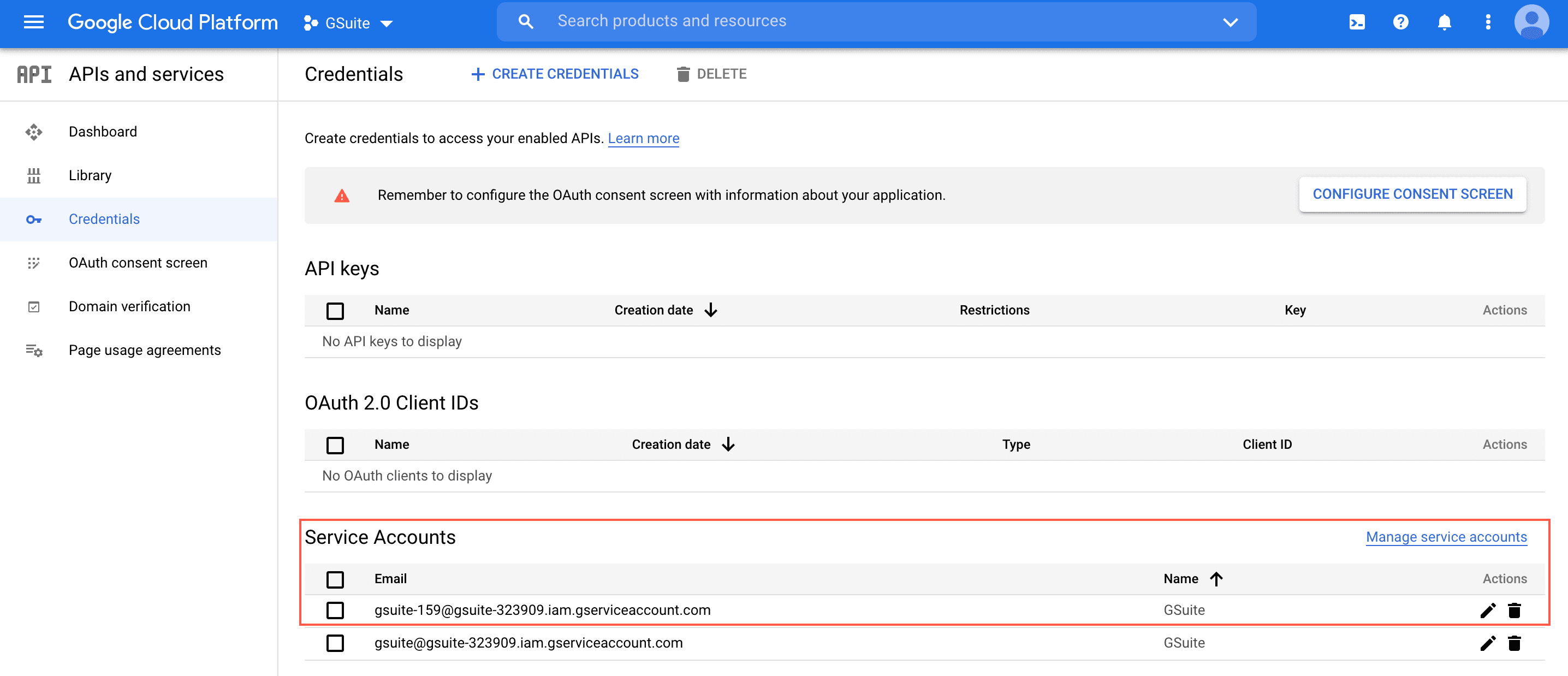Edit gsuite-159 service account with pencil icon
Screen dimensions: 1568x676
click(1488, 610)
